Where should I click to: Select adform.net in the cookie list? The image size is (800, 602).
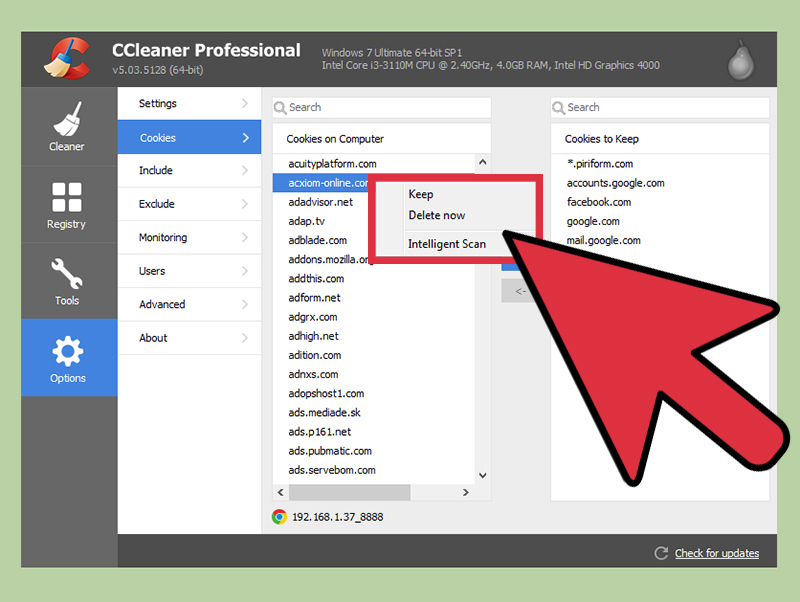(314, 297)
